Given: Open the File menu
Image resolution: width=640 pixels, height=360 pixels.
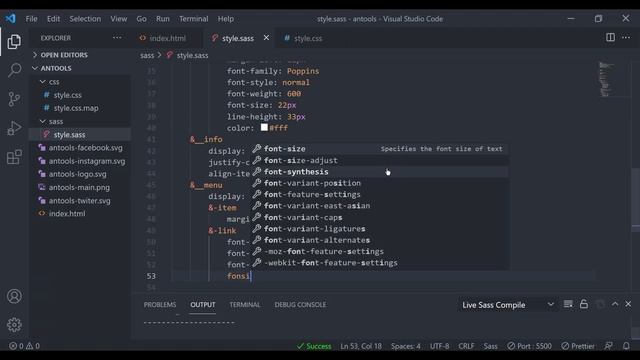Looking at the screenshot, I should [x=31, y=19].
